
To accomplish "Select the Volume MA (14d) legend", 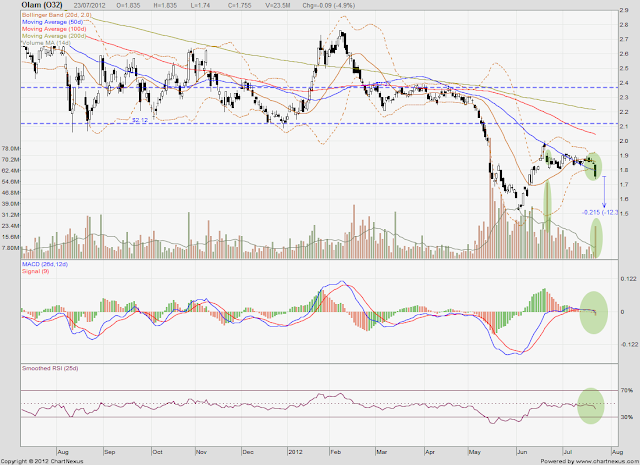I will pyautogui.click(x=46, y=43).
